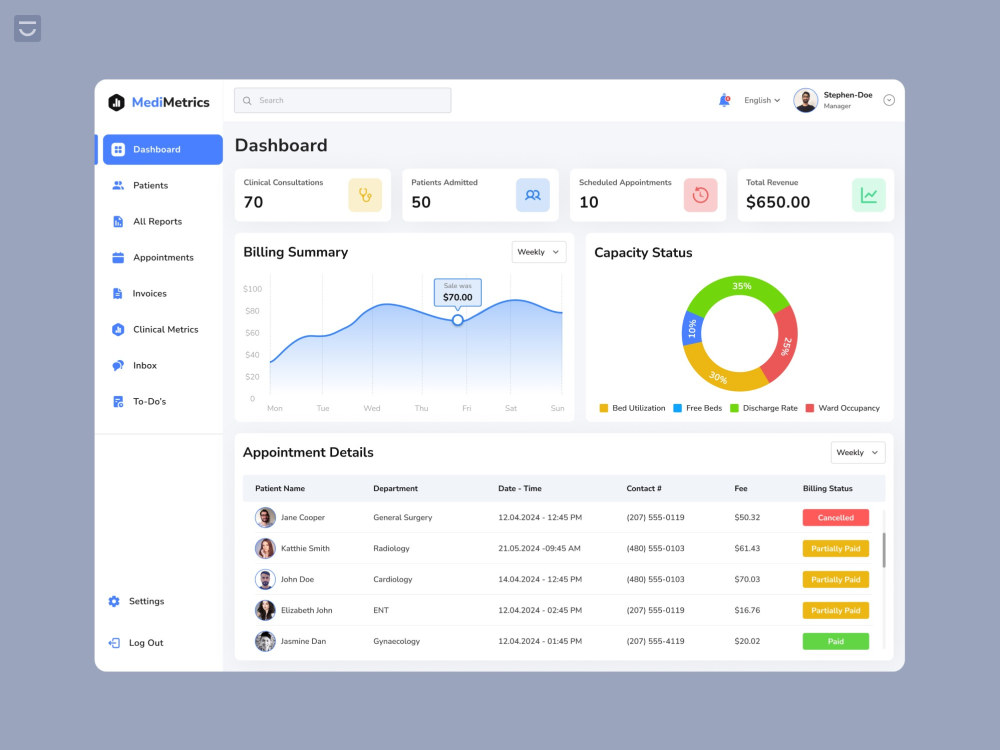Click the Bed Utilization yellow legend swatch
1000x750 pixels.
click(603, 408)
